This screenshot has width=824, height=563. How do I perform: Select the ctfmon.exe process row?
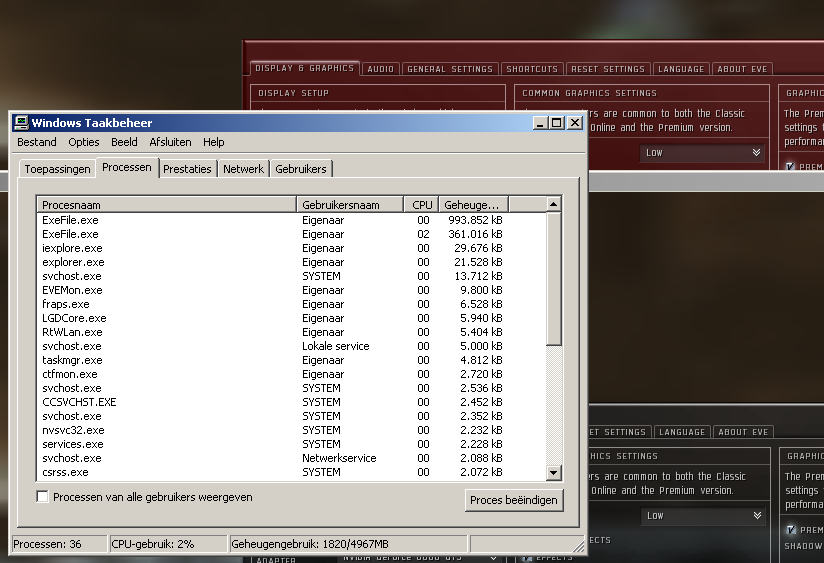[291, 374]
